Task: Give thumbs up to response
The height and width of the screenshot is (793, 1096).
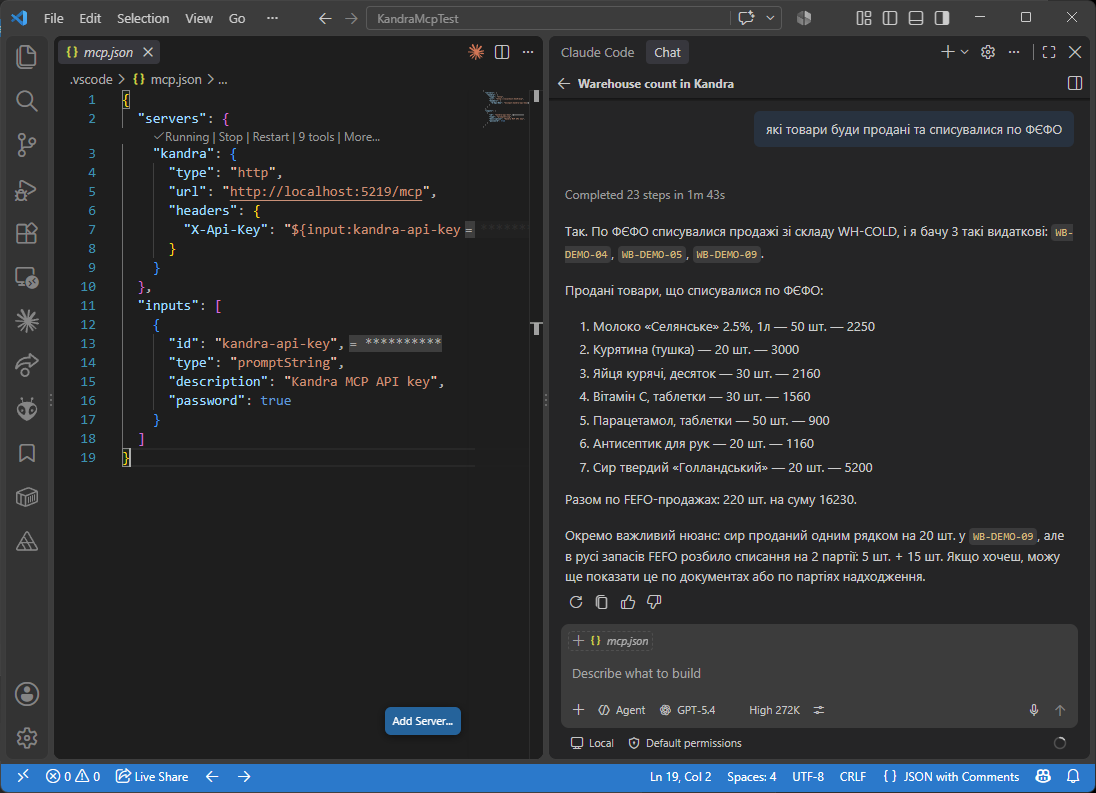Action: click(x=628, y=602)
